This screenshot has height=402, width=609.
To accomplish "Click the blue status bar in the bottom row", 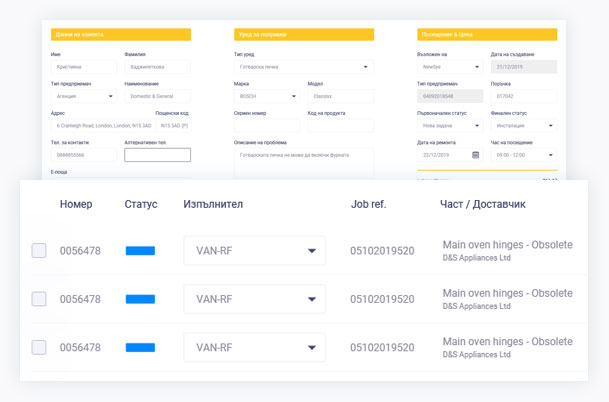I will tap(140, 347).
